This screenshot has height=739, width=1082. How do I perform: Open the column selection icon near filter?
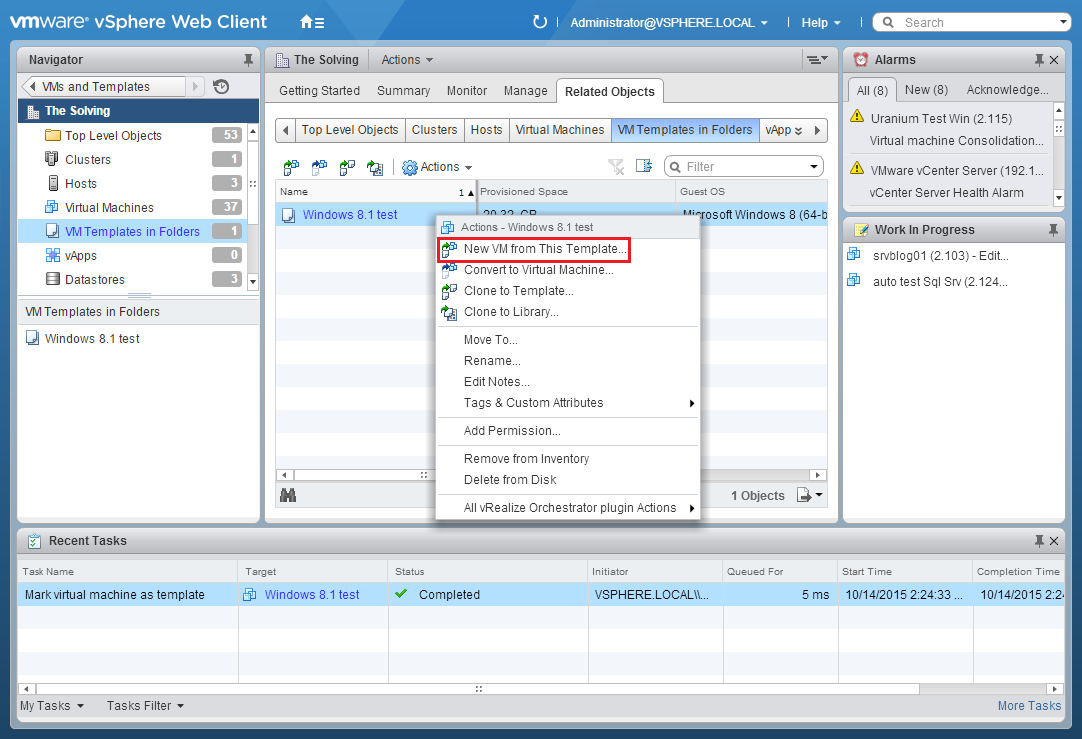(x=644, y=166)
